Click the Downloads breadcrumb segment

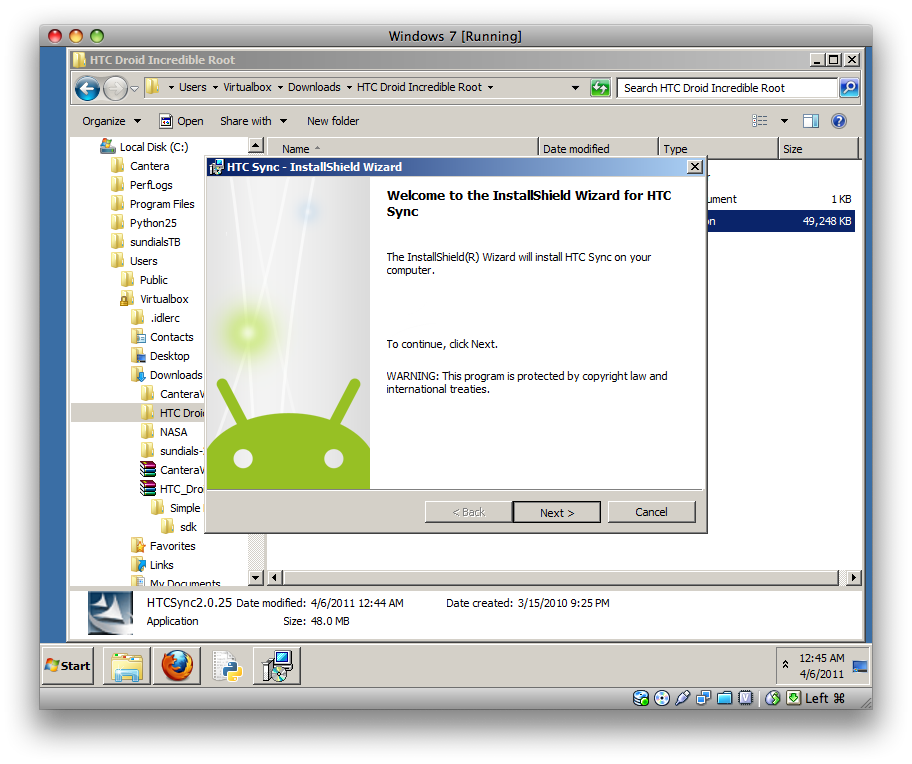click(314, 87)
